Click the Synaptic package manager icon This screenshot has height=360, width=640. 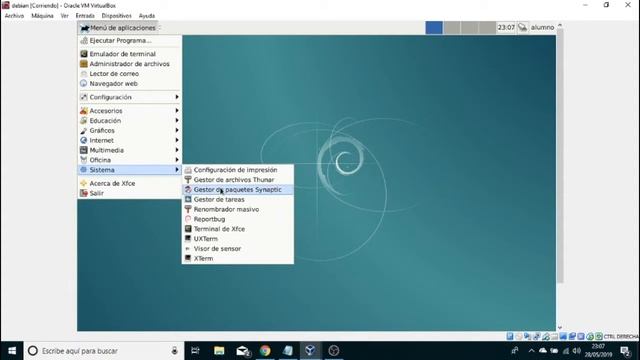[x=188, y=189]
